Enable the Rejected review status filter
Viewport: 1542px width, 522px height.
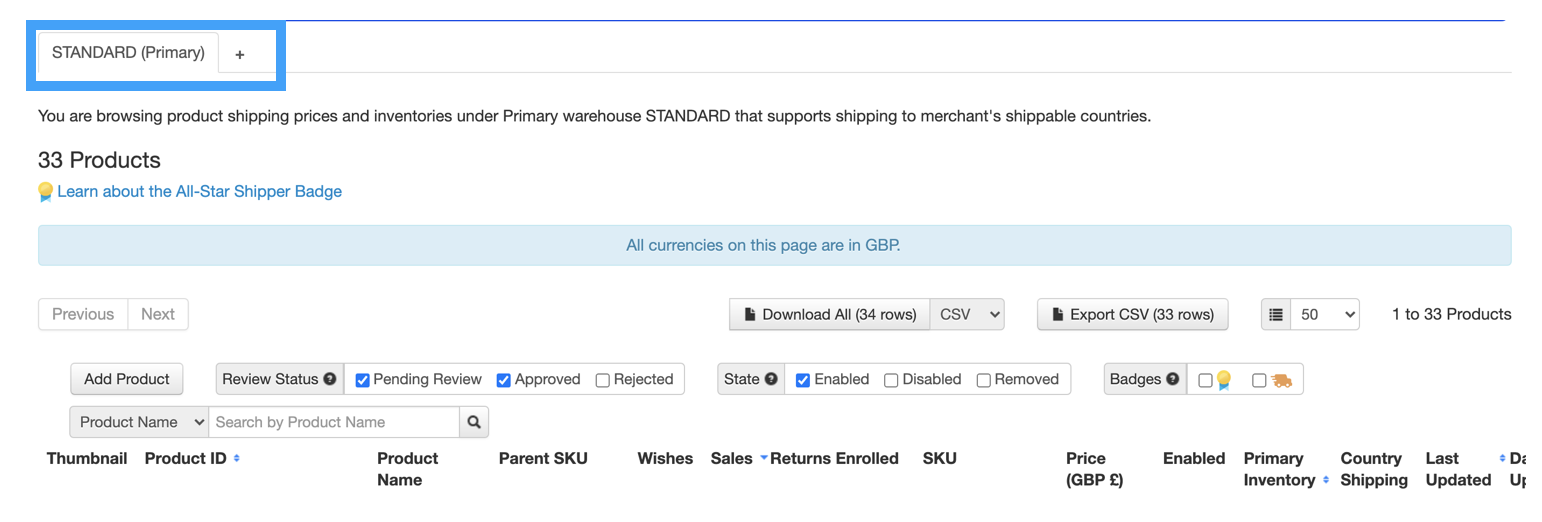click(602, 380)
